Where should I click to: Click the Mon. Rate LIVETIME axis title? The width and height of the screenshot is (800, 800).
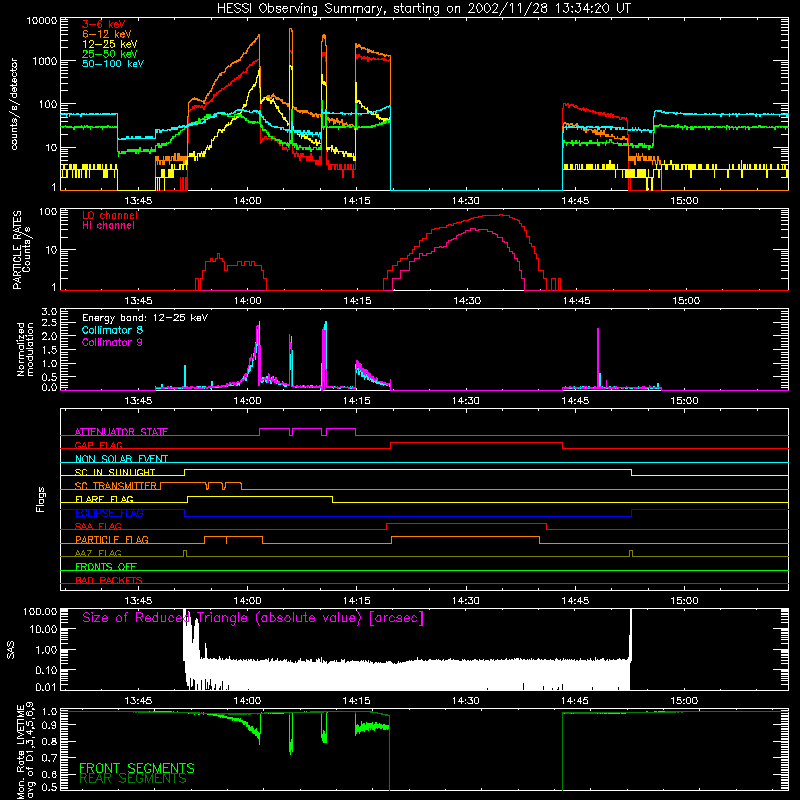(24, 749)
